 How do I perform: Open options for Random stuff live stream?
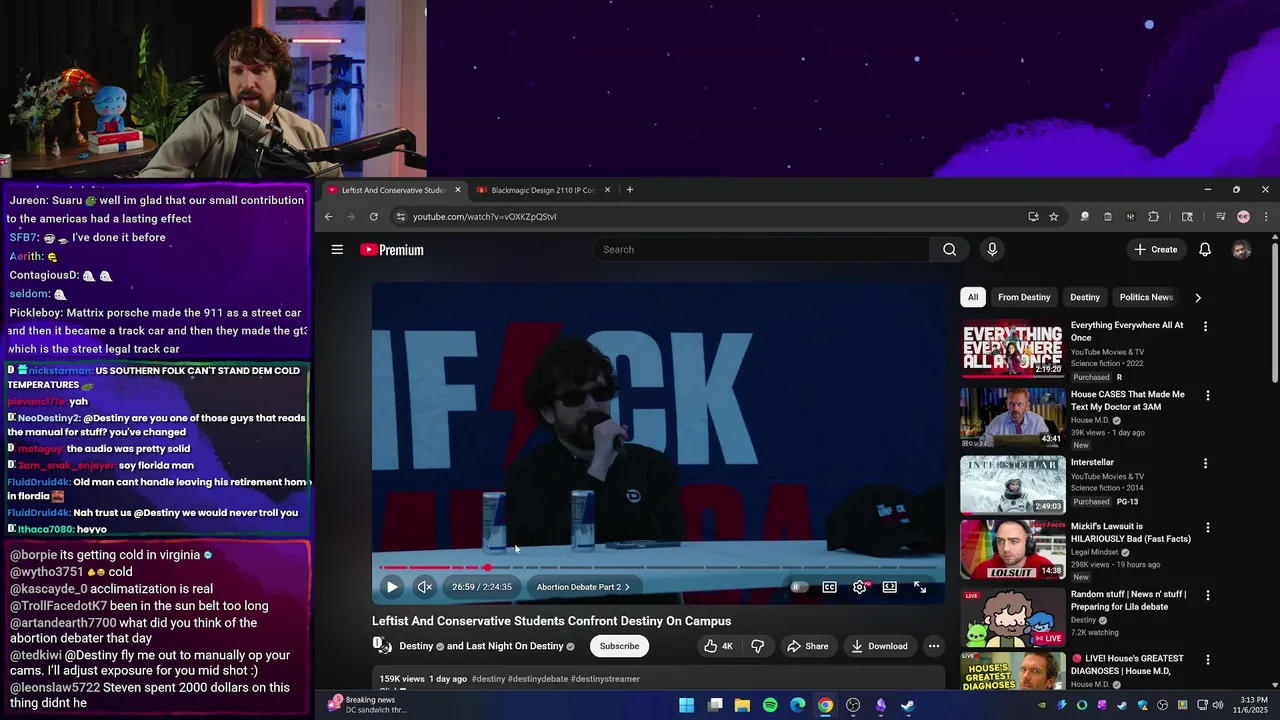(x=1207, y=595)
